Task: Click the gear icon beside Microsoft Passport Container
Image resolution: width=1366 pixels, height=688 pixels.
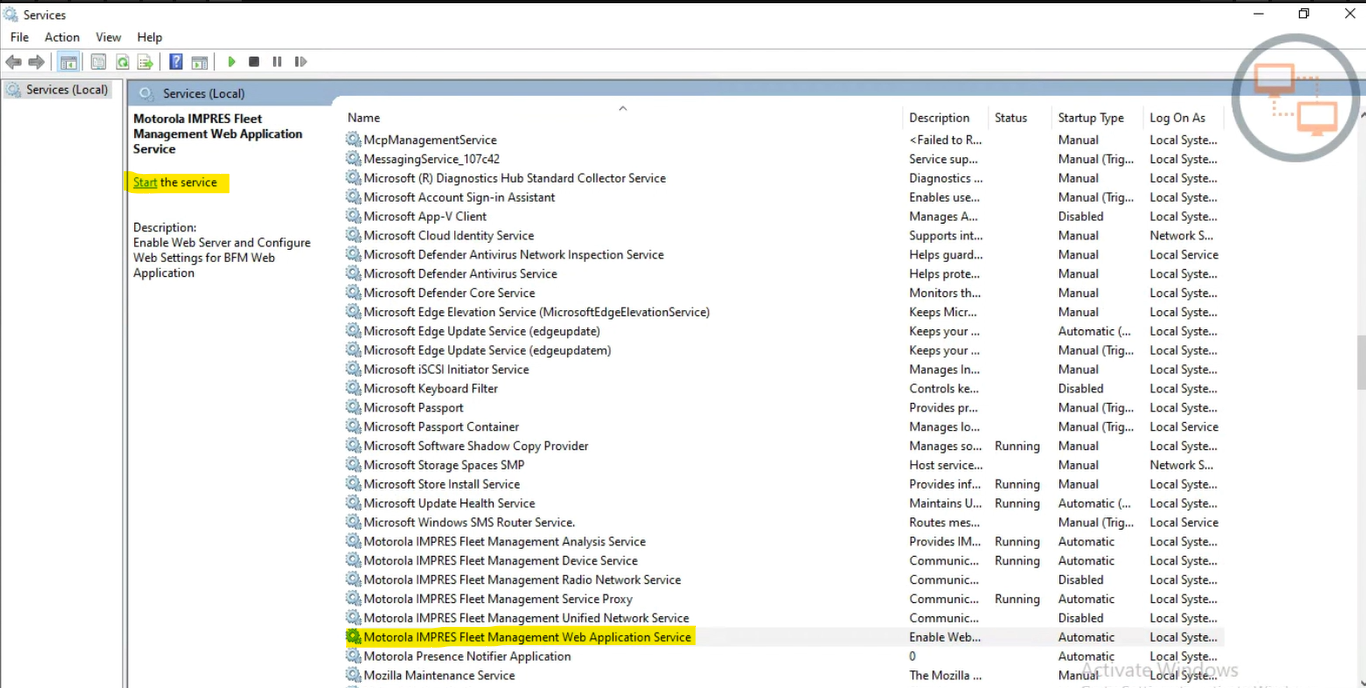Action: click(353, 427)
